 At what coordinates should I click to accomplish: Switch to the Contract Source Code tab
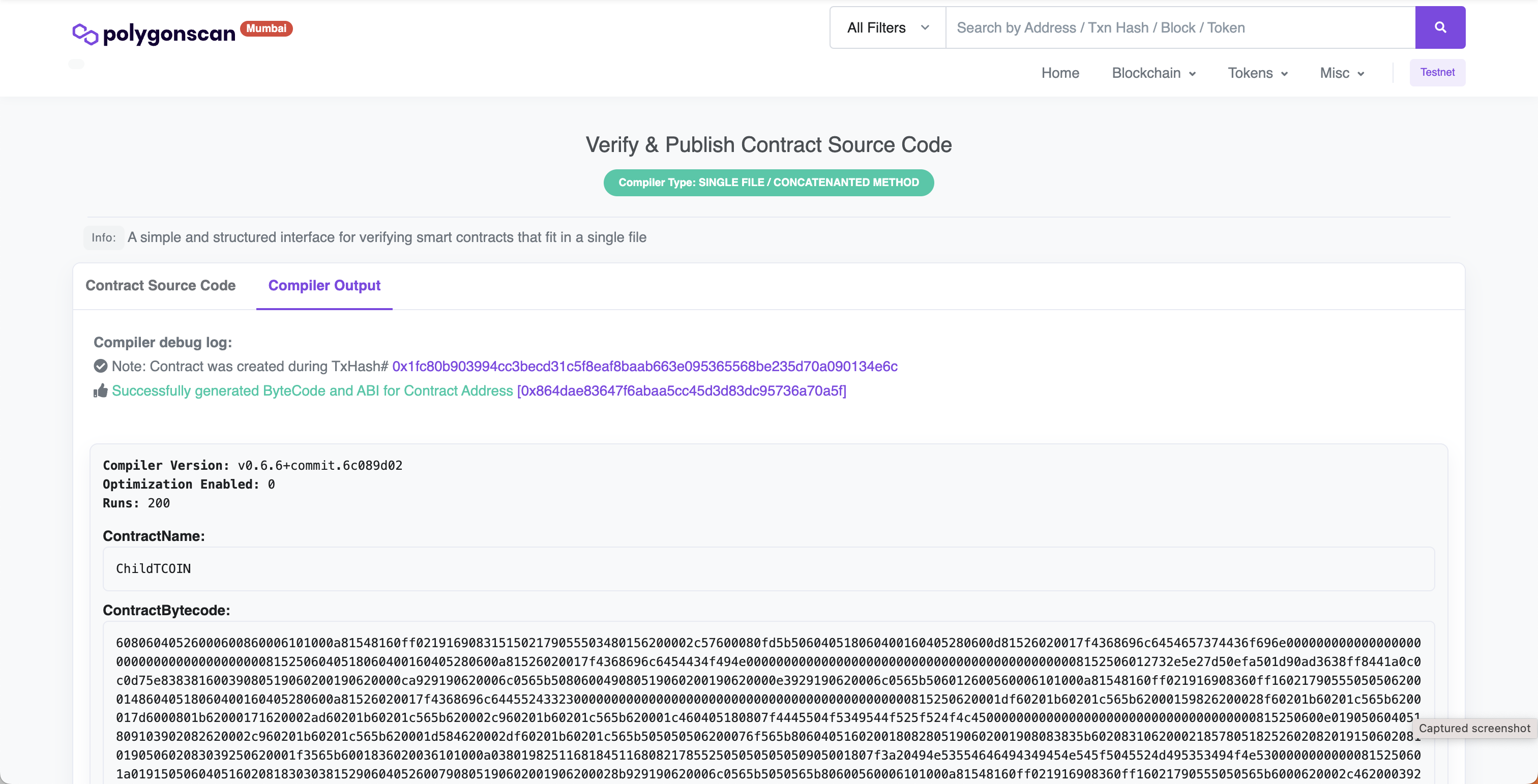pyautogui.click(x=161, y=286)
